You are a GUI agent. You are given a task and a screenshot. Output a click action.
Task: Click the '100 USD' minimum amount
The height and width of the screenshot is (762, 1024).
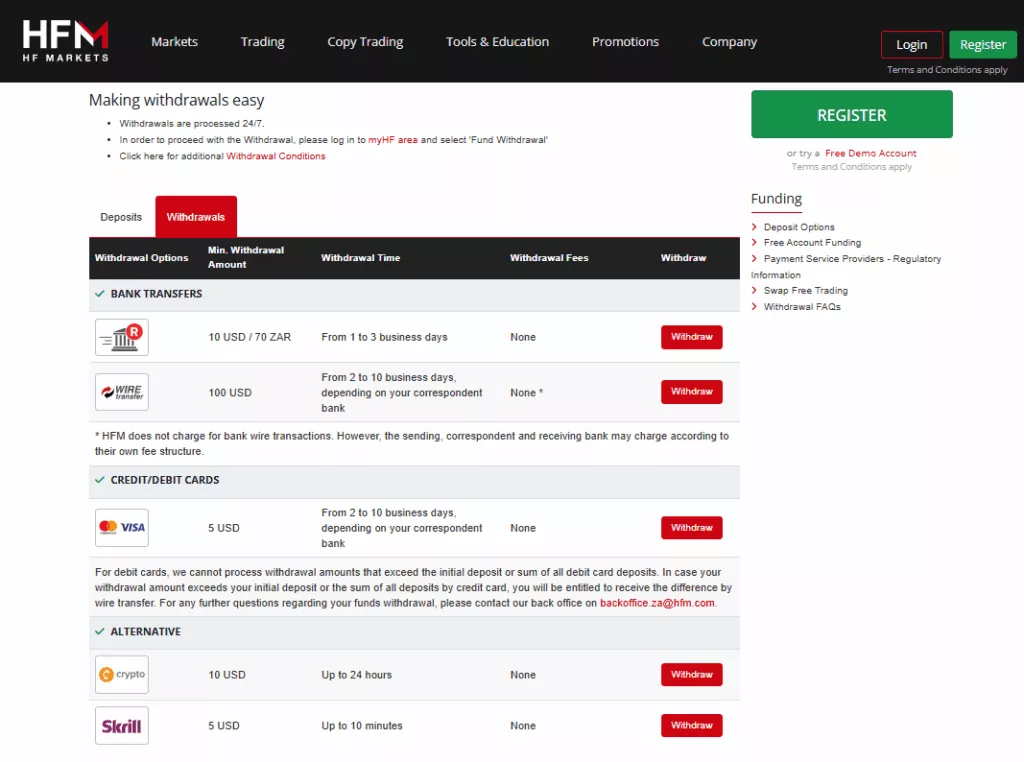[x=230, y=392]
